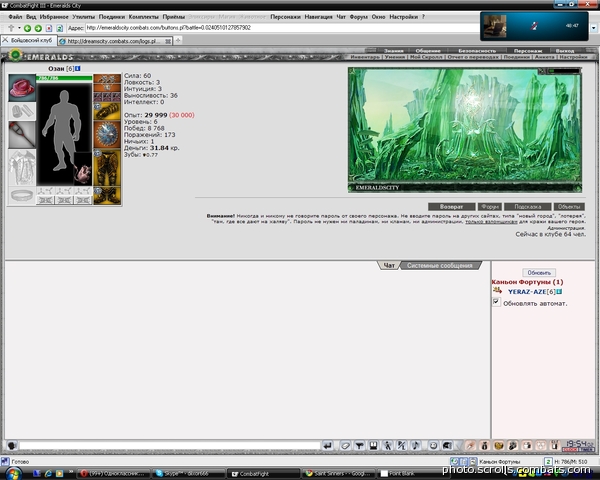Open the Мой Скролл link

[426, 57]
